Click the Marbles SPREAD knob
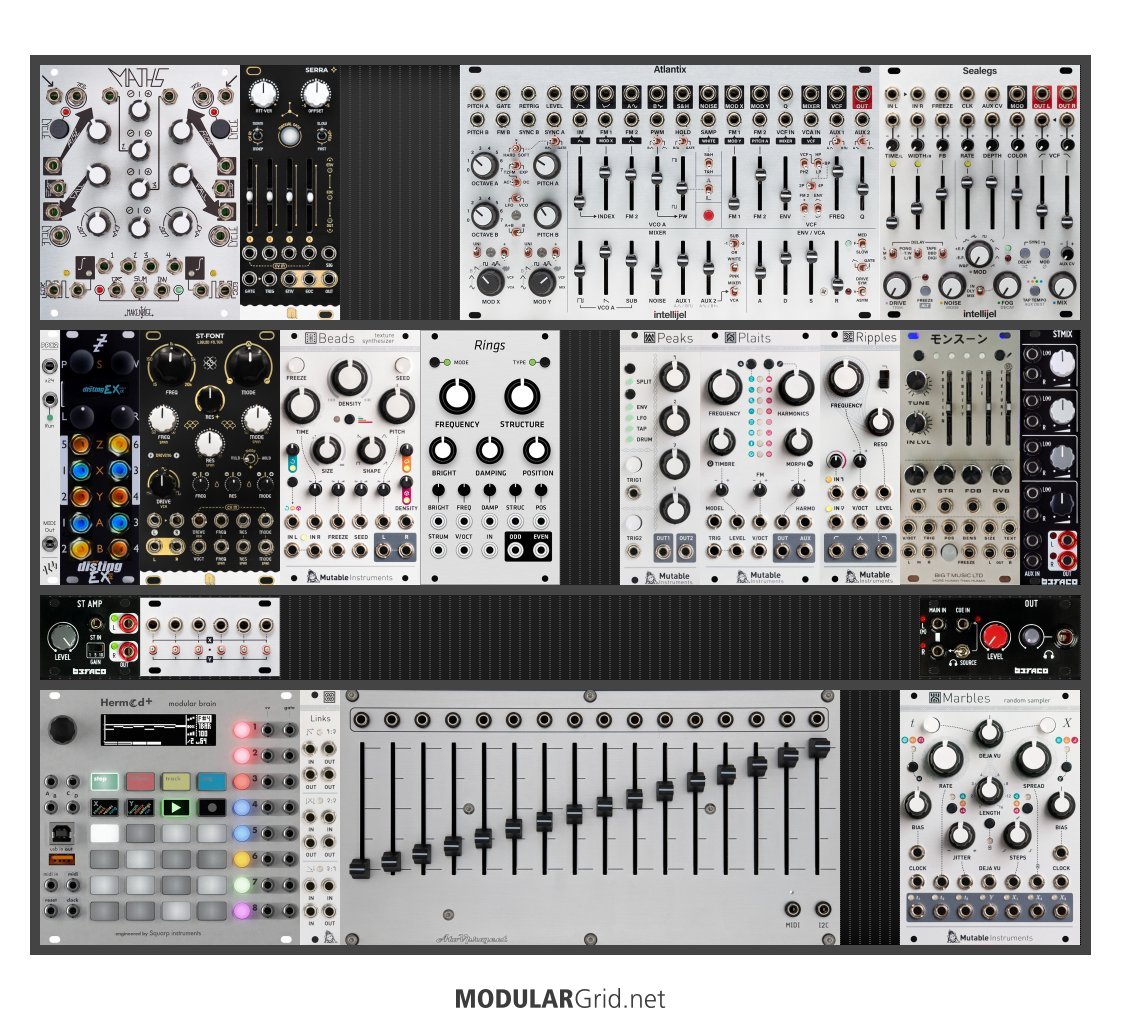The width and height of the screenshot is (1121, 1020). 1032,760
